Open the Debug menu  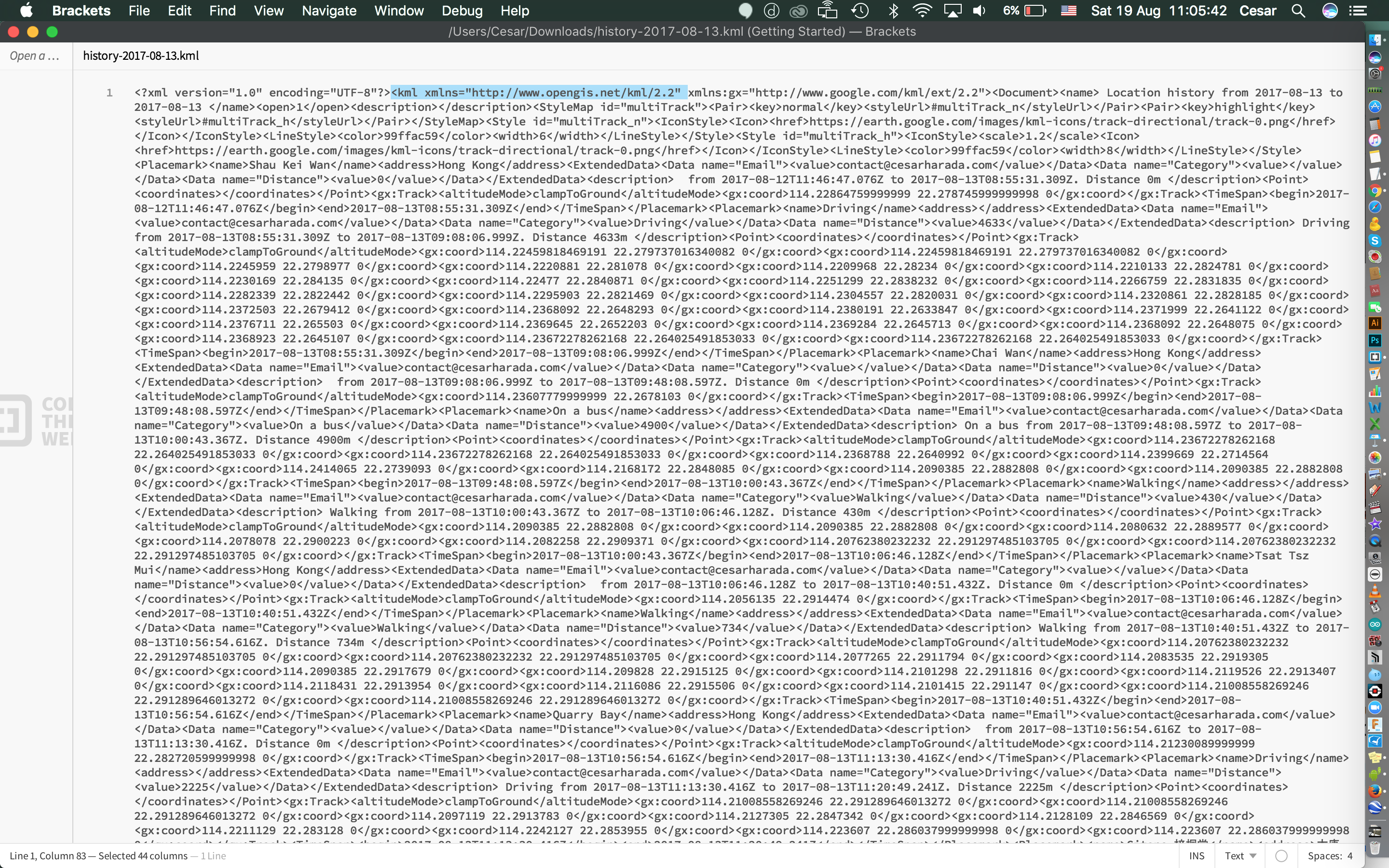(463, 11)
